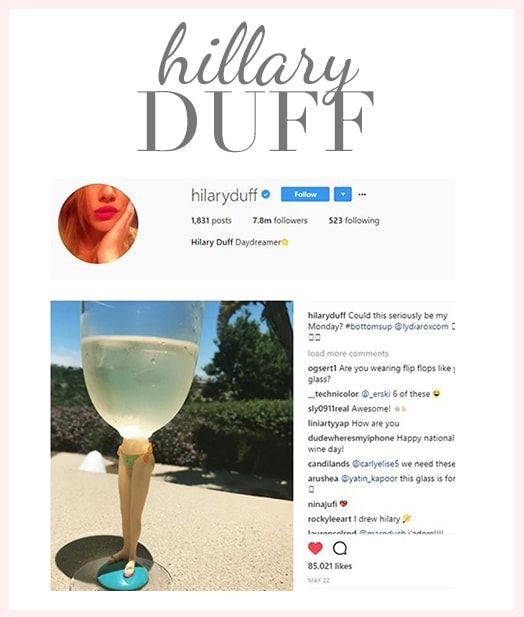Follow the hilaryduff account

pos(305,194)
